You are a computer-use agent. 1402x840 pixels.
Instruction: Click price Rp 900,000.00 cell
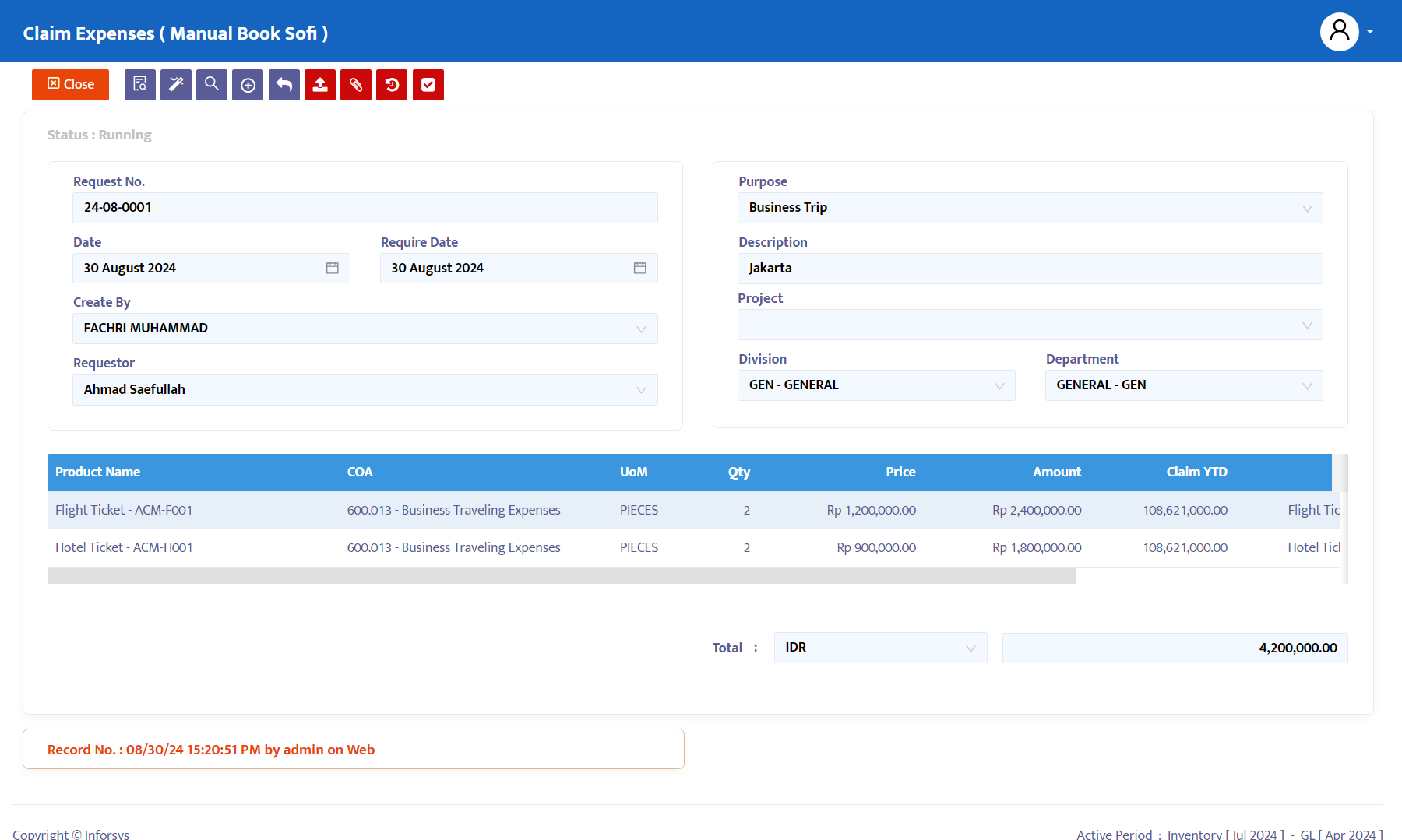[876, 547]
